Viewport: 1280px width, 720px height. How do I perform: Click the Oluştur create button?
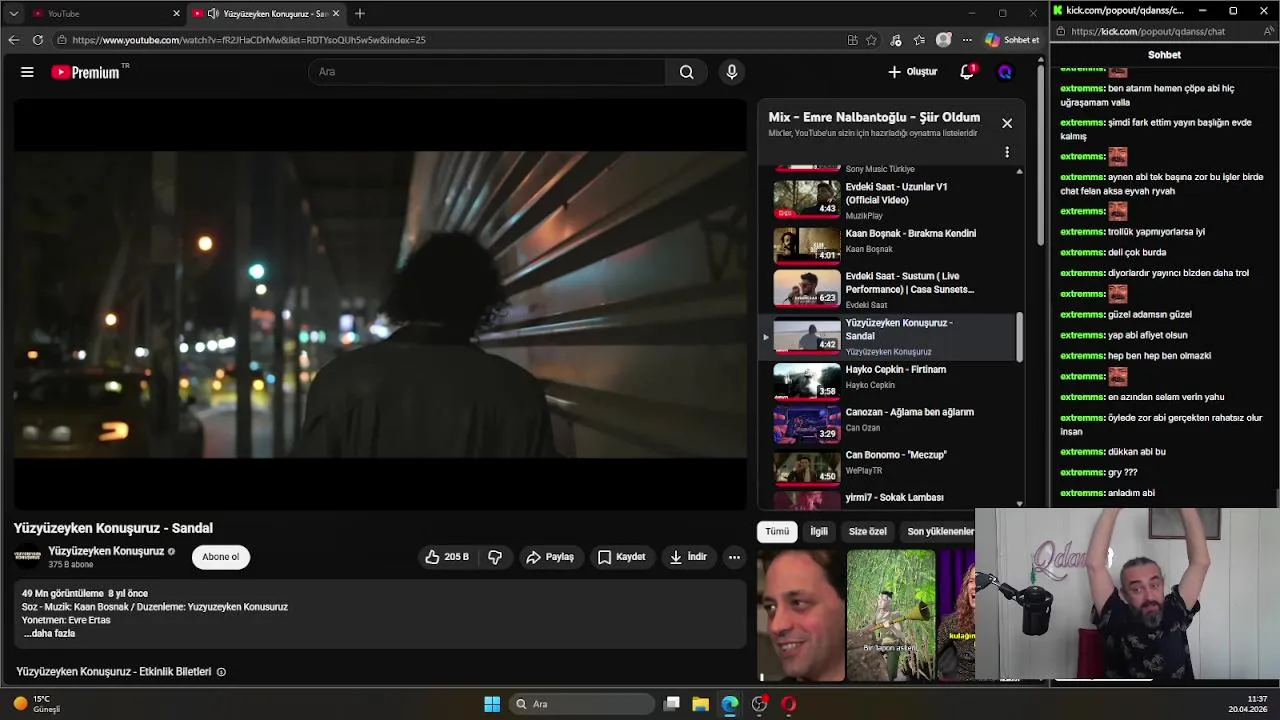point(912,72)
